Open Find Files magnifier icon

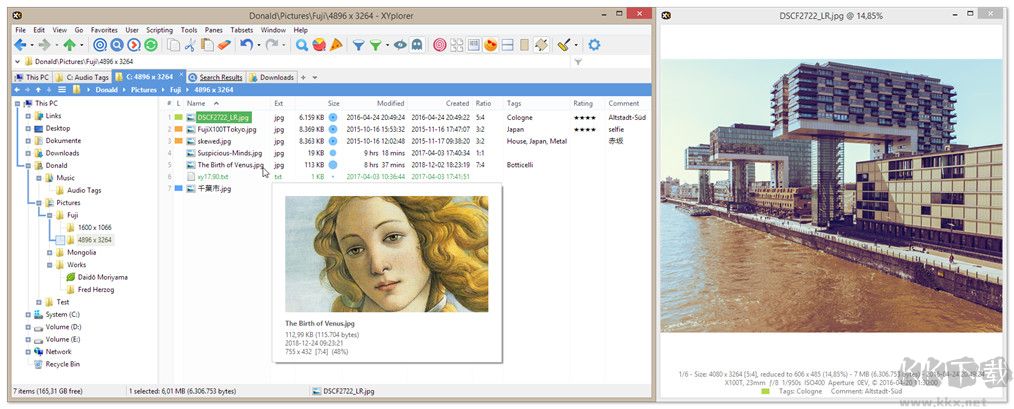pos(302,45)
